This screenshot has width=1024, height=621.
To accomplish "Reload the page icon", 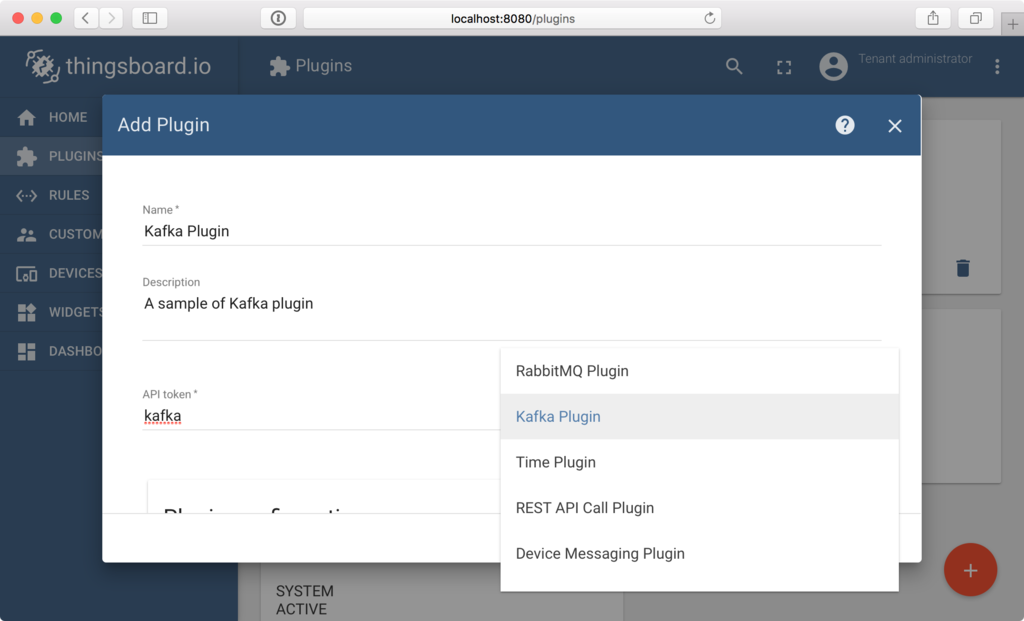I will [x=709, y=18].
